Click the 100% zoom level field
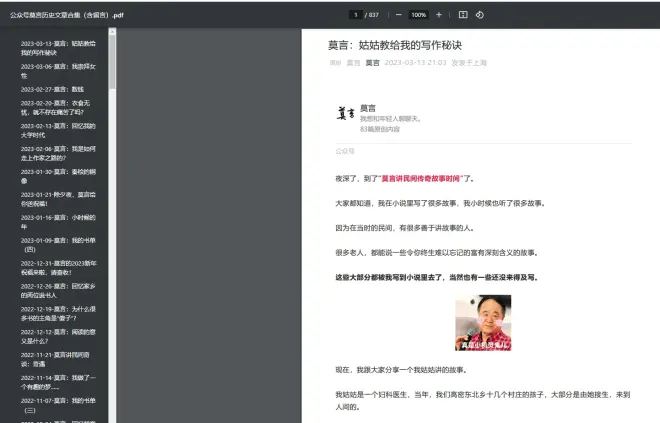The width and height of the screenshot is (660, 423). [x=418, y=15]
